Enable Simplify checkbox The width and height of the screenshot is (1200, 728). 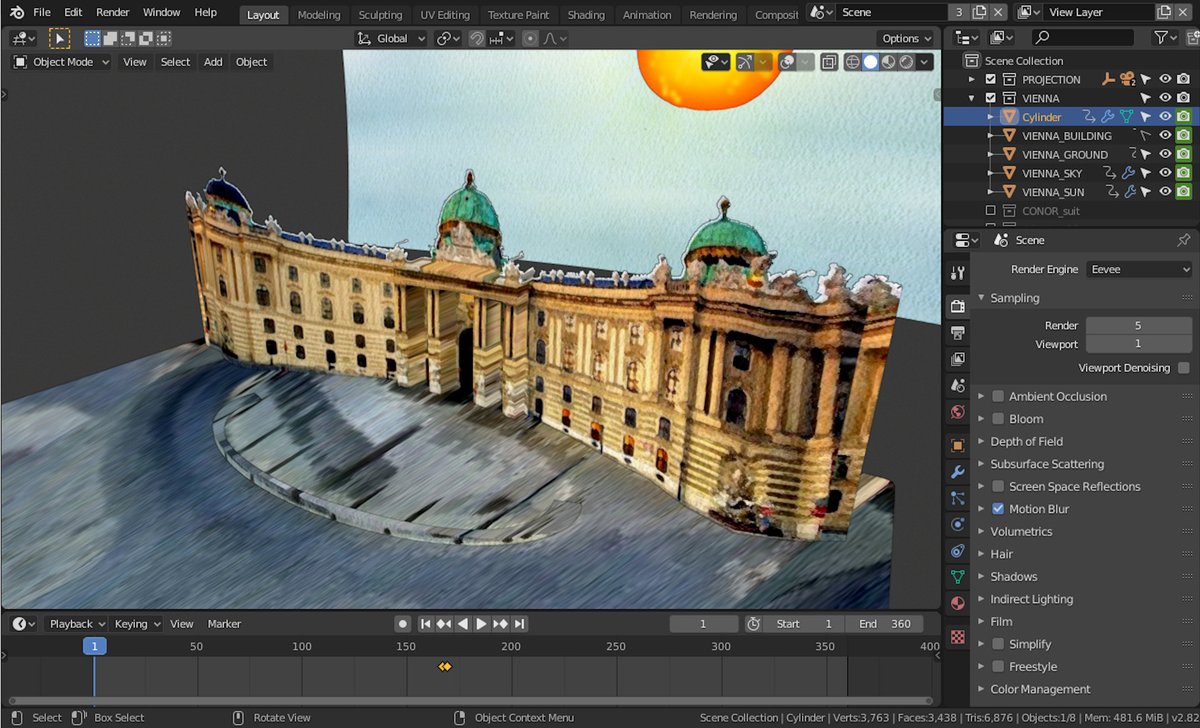click(998, 644)
